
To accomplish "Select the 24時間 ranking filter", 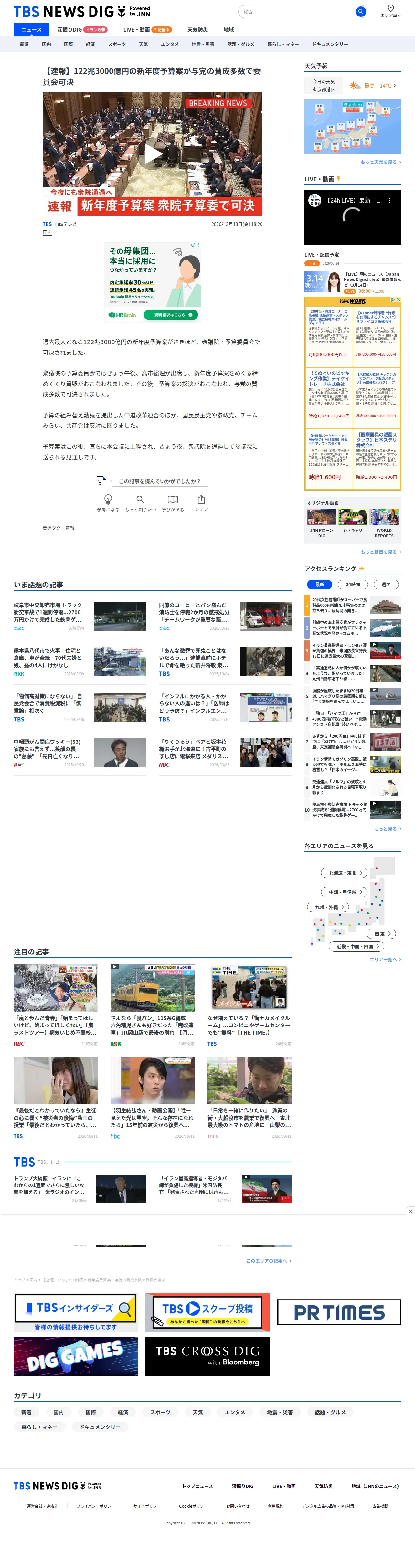I will [x=352, y=584].
